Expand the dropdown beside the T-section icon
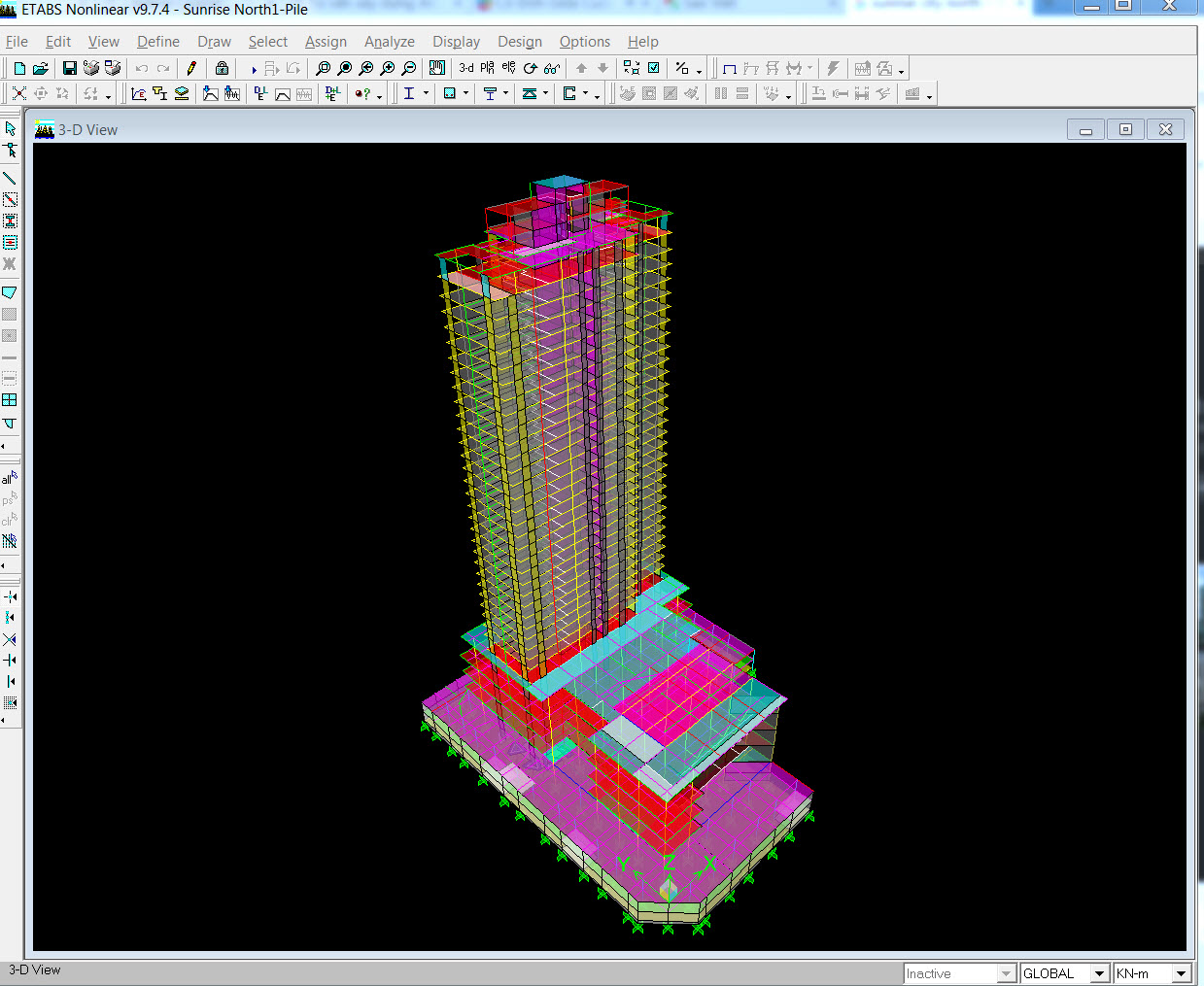 pyautogui.click(x=505, y=94)
